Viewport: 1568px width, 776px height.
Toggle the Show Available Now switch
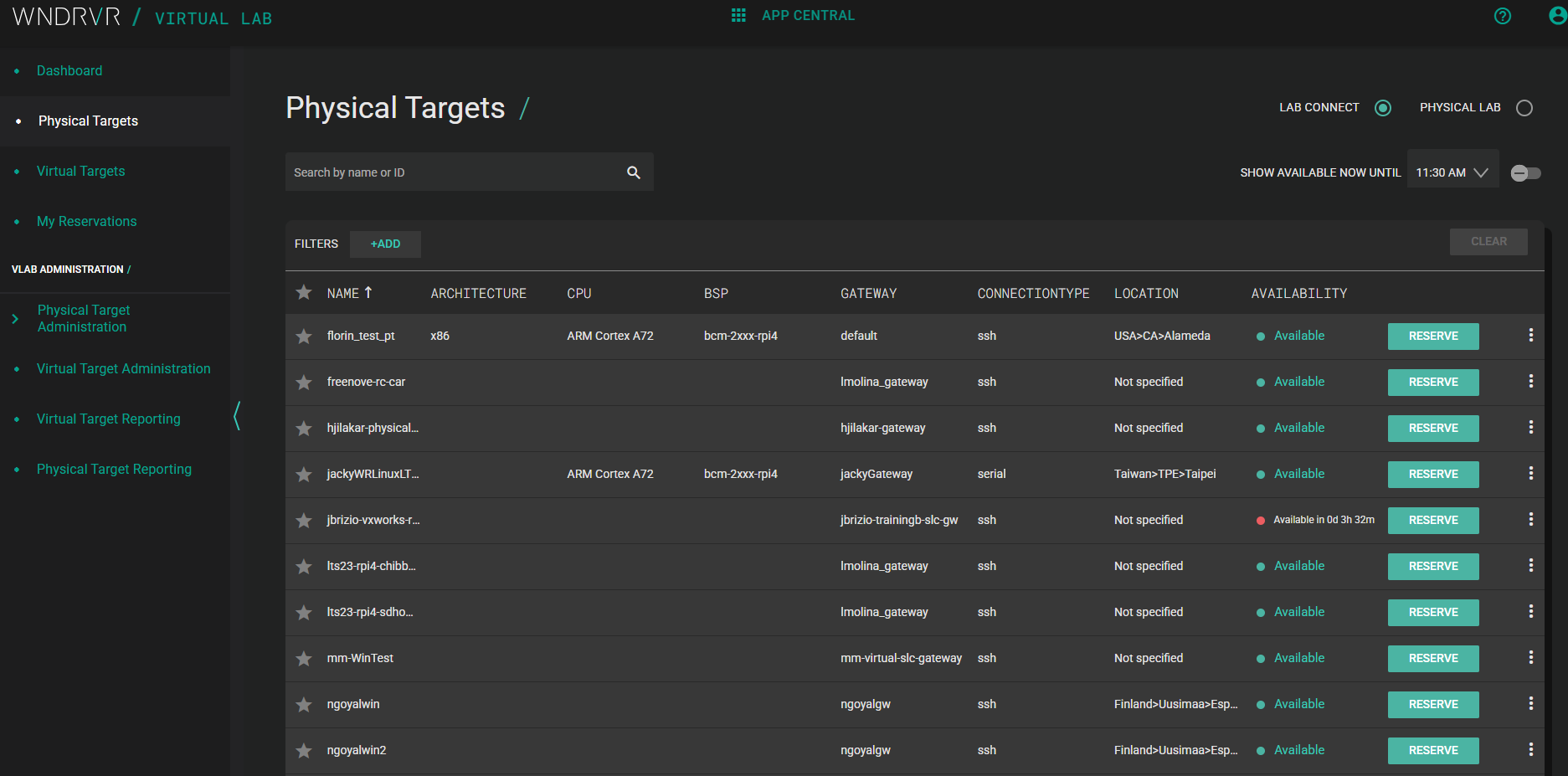(x=1525, y=173)
